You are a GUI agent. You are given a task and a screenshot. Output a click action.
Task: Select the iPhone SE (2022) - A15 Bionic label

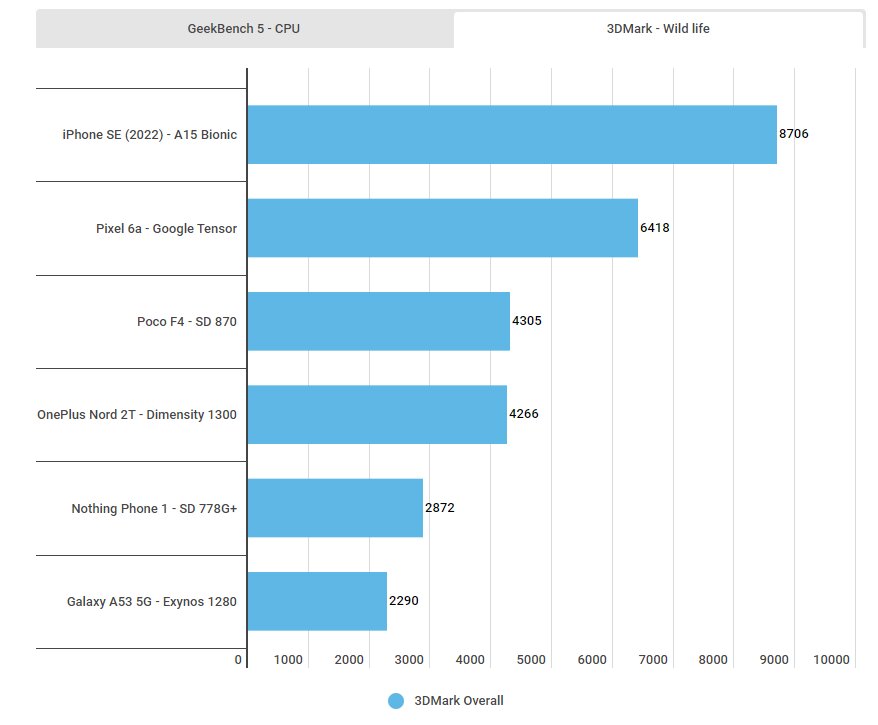coord(150,134)
